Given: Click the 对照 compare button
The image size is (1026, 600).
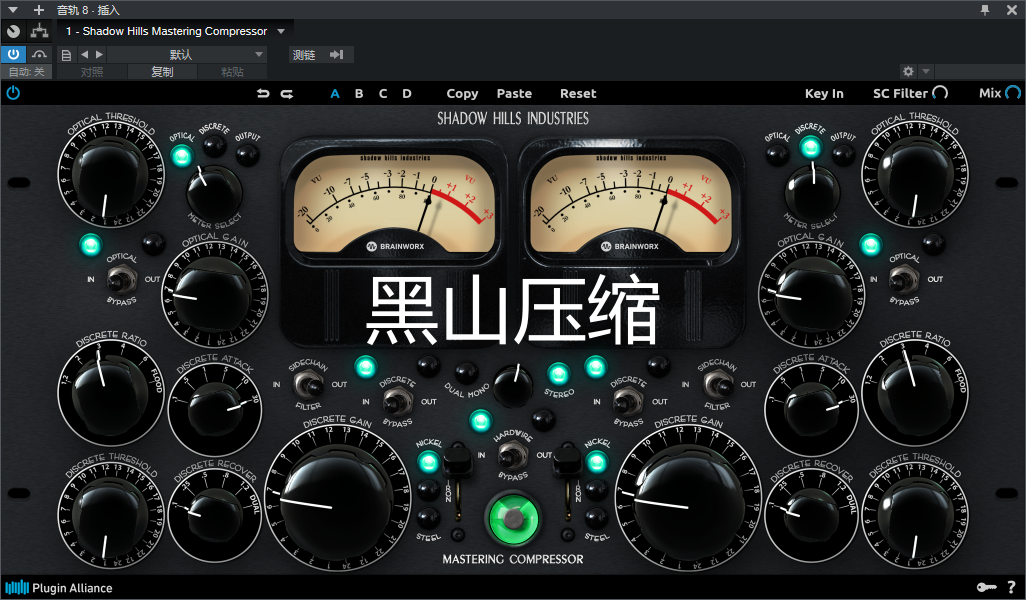Looking at the screenshot, I should click(92, 71).
